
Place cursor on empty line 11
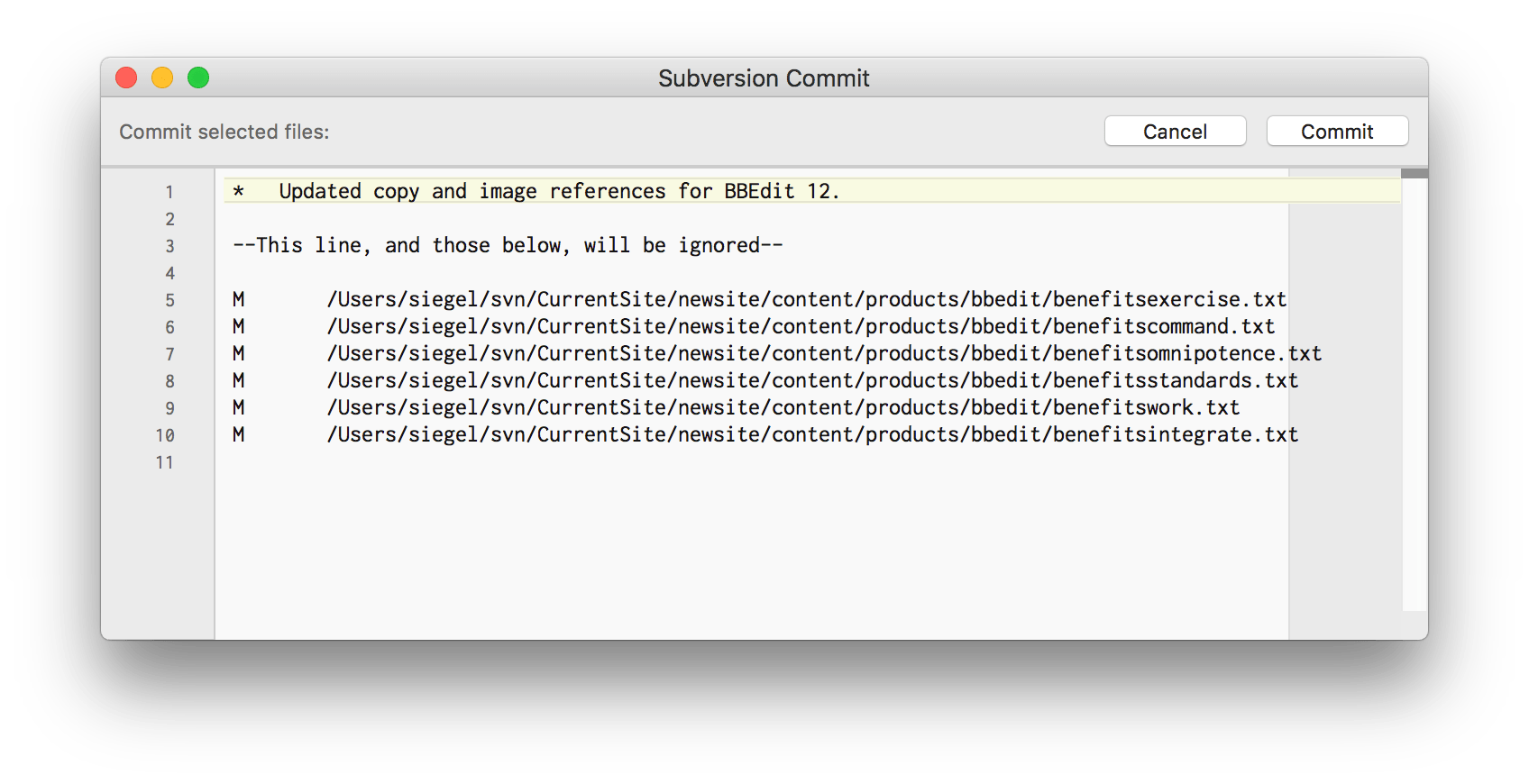pyautogui.click(x=541, y=461)
